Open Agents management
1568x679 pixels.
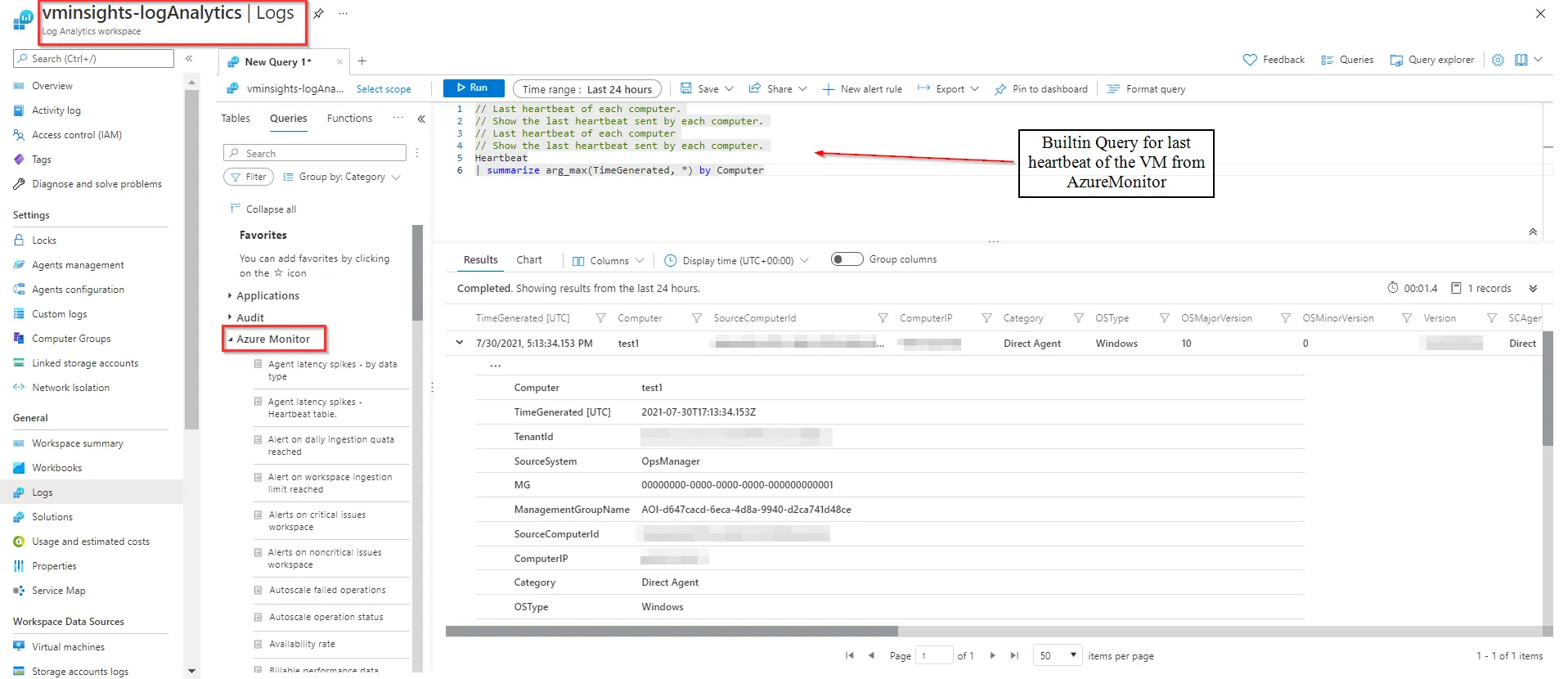pyautogui.click(x=78, y=265)
